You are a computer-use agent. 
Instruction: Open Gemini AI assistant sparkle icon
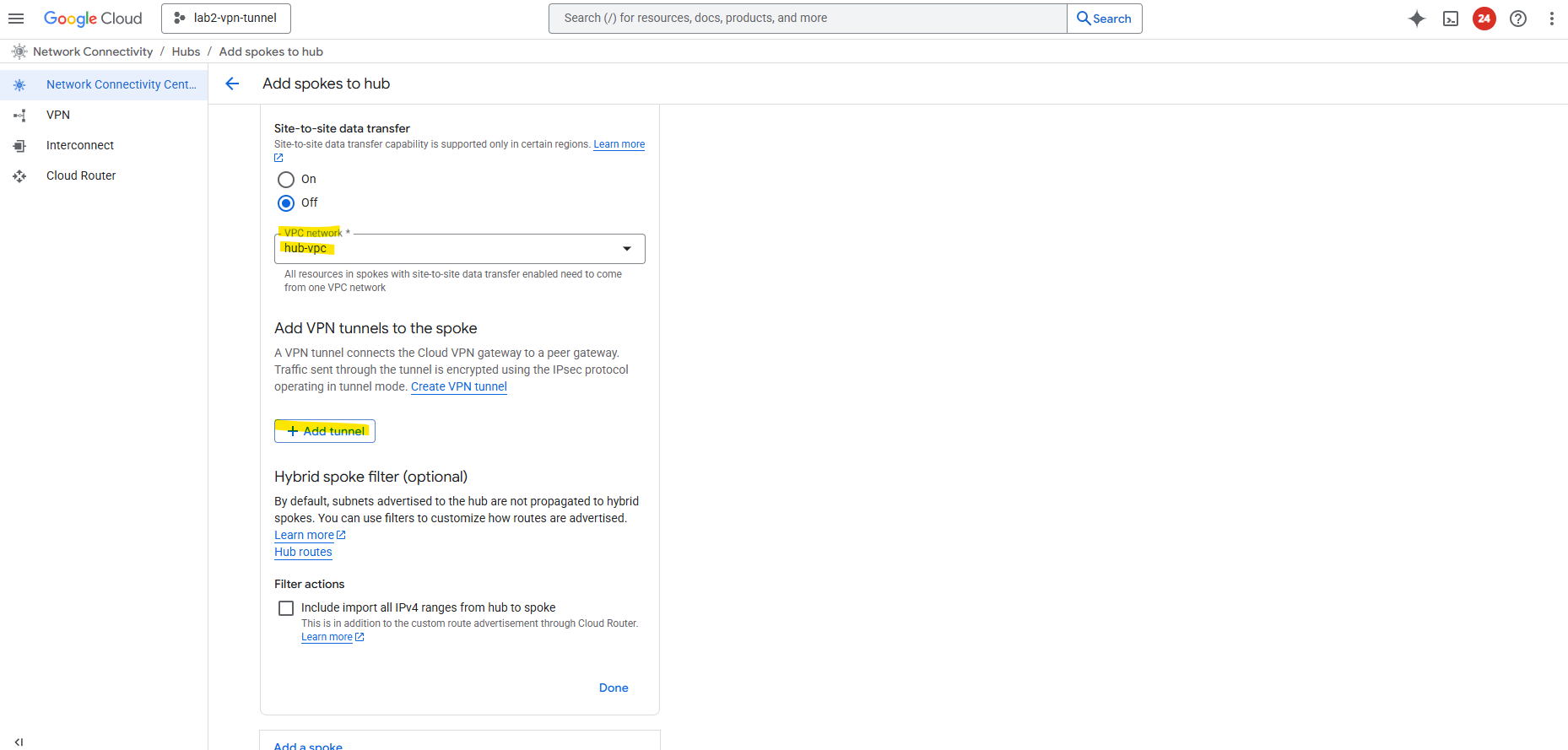pyautogui.click(x=1417, y=19)
